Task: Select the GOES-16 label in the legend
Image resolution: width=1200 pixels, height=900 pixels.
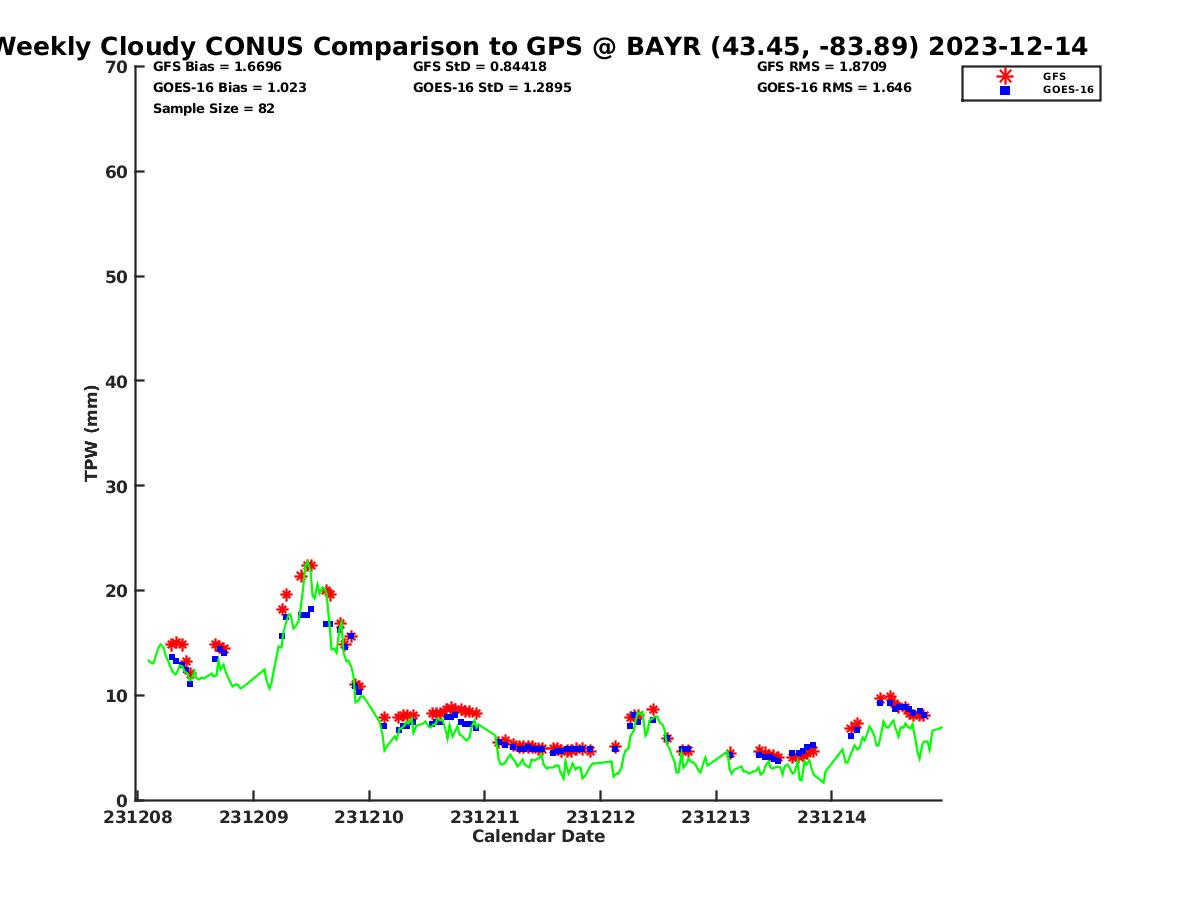Action: click(1067, 90)
